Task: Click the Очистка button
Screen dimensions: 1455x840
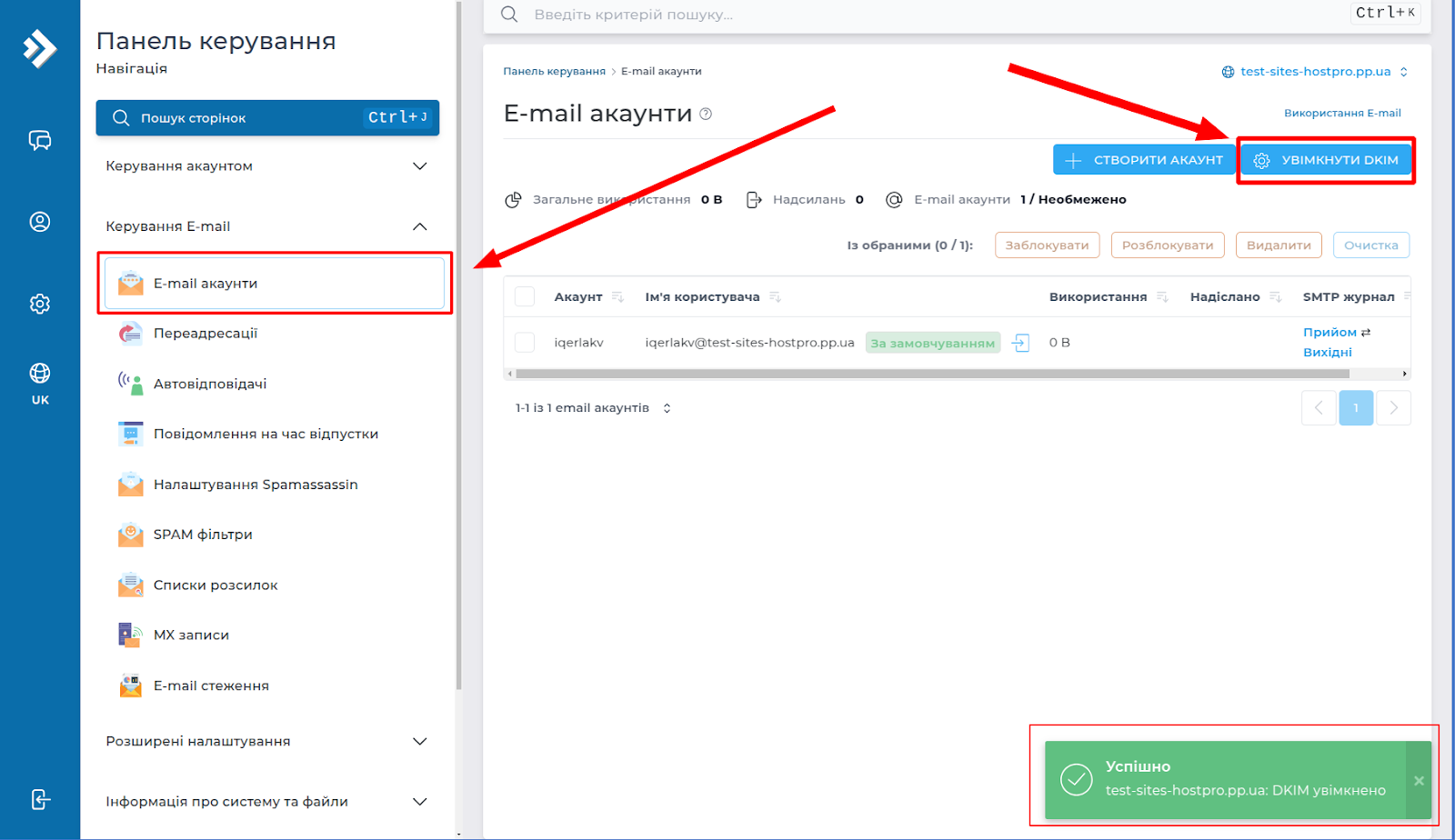Action: (x=1371, y=245)
